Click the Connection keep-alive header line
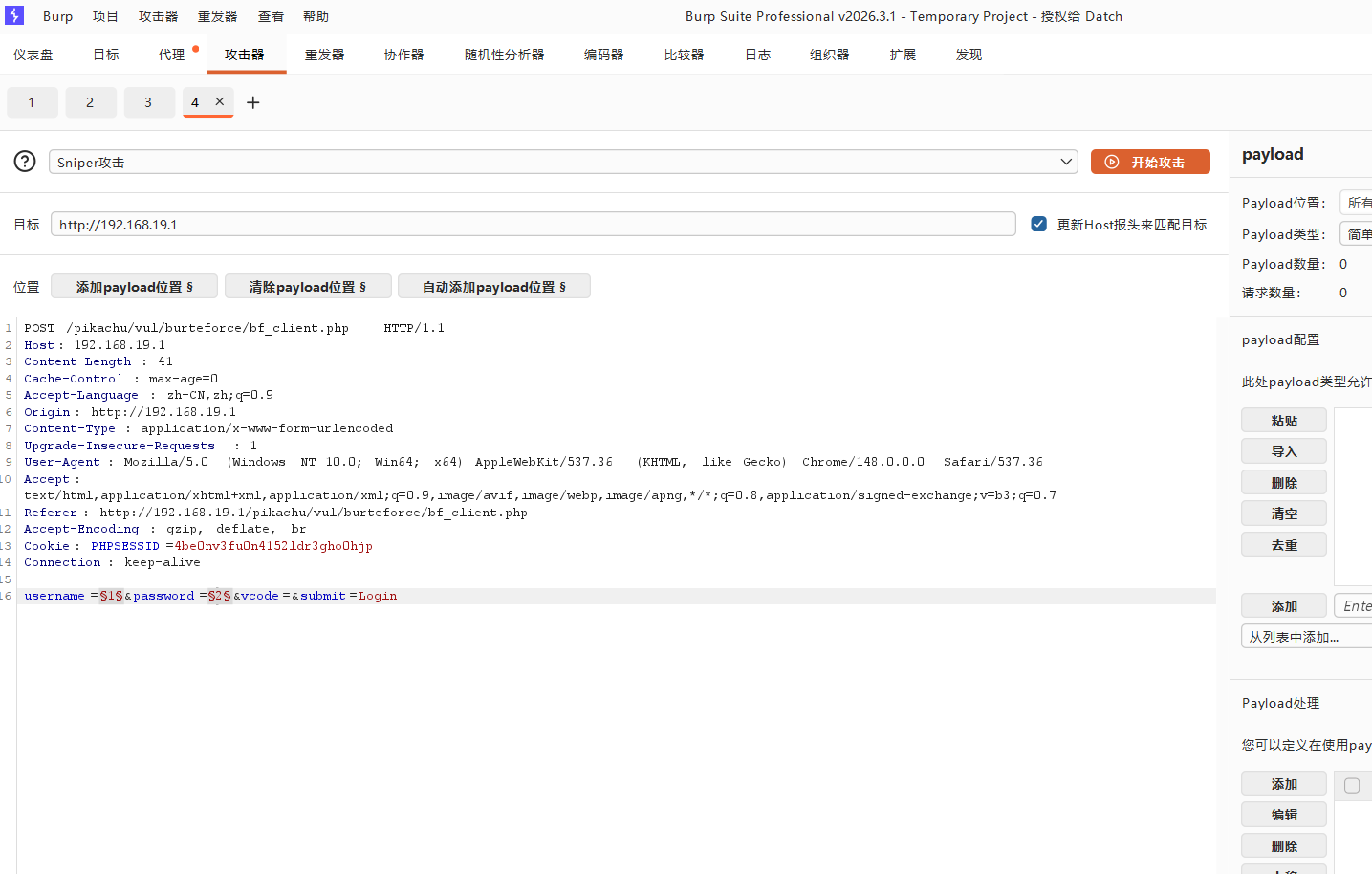The height and width of the screenshot is (874, 1372). coord(112,562)
